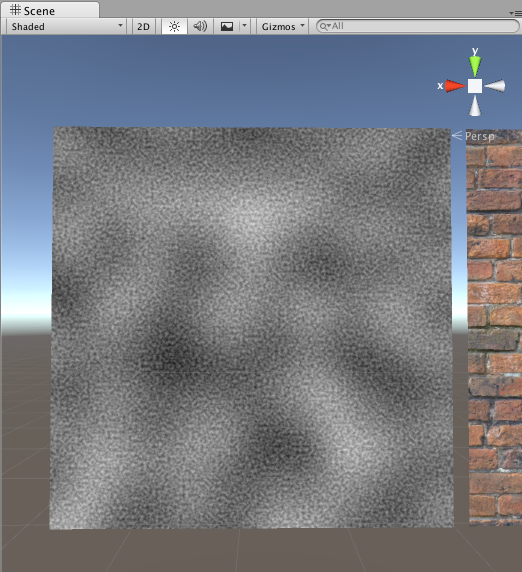522x572 pixels.
Task: Select the brick wall object
Action: [495, 327]
